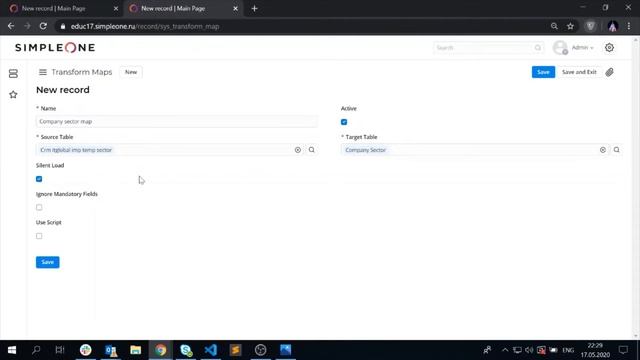Clear the Target Table field value
The width and height of the screenshot is (640, 360).
[x=602, y=150]
